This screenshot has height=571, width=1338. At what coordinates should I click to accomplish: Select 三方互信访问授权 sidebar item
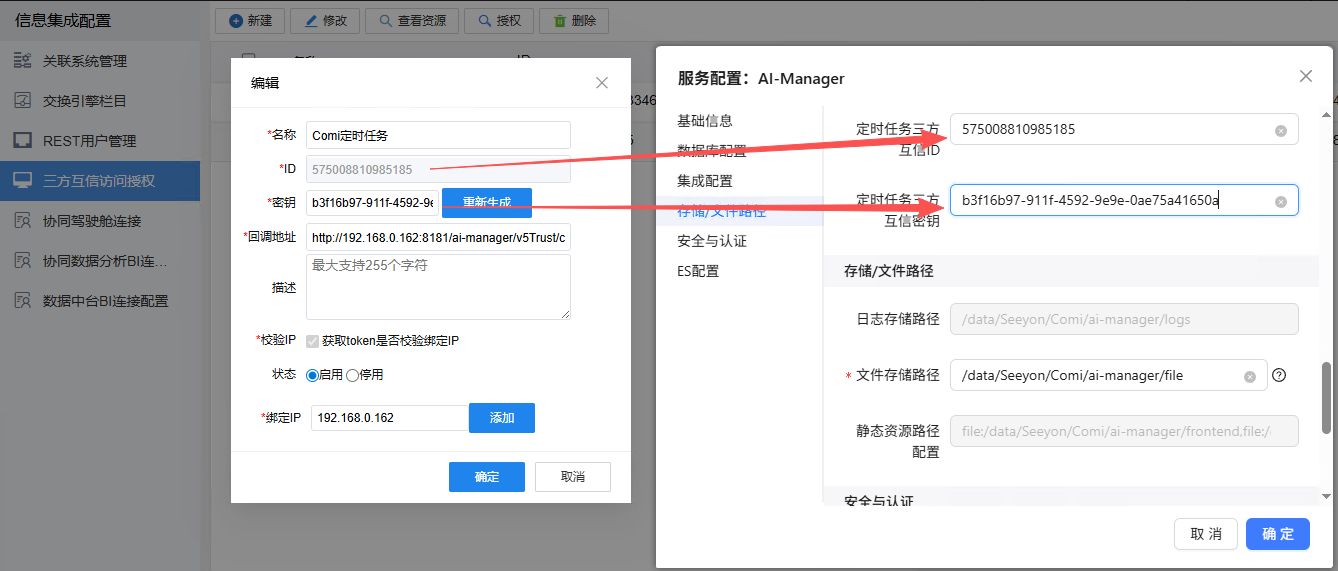[x=100, y=181]
